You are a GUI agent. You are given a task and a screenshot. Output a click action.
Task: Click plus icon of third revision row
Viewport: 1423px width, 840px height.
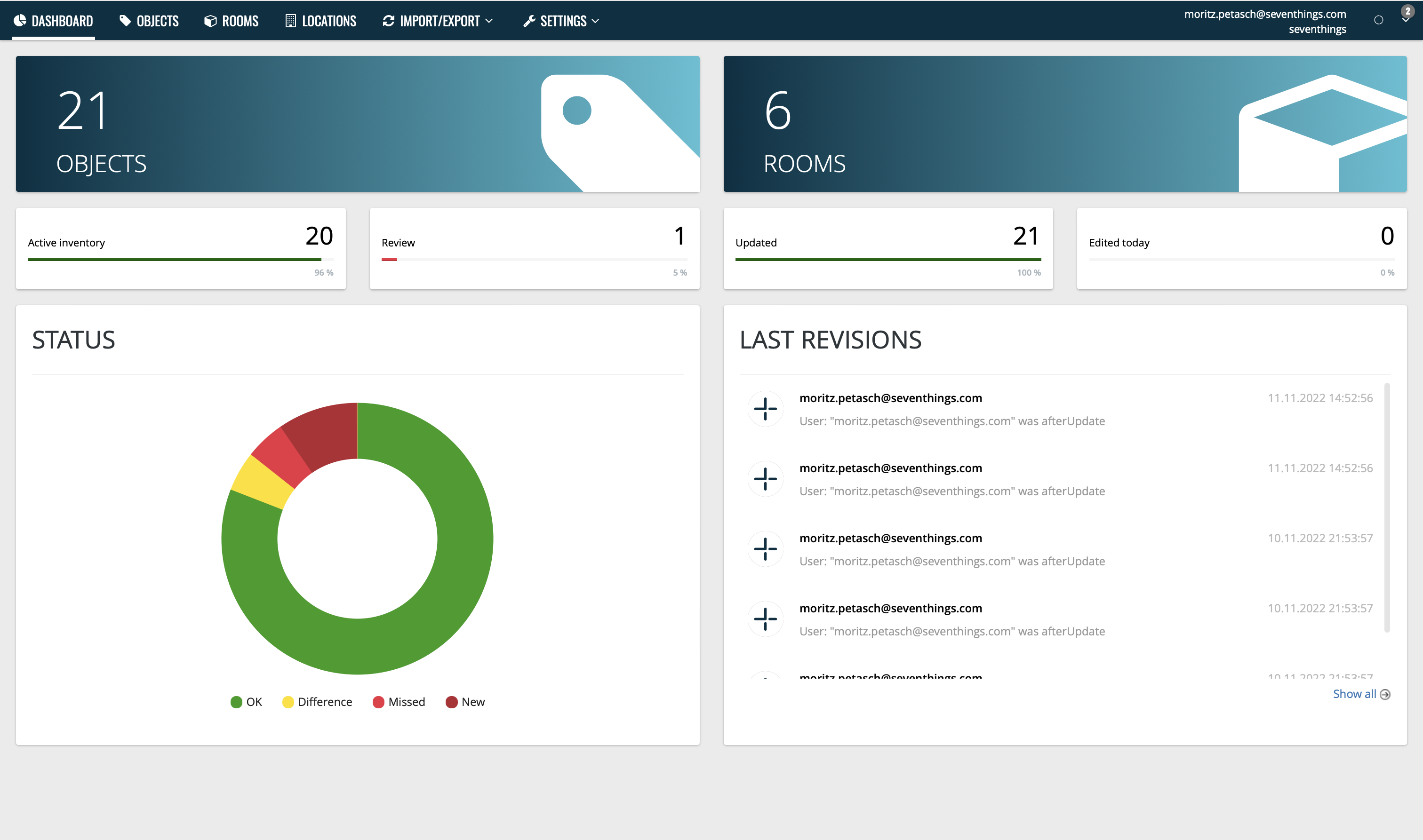[766, 549]
